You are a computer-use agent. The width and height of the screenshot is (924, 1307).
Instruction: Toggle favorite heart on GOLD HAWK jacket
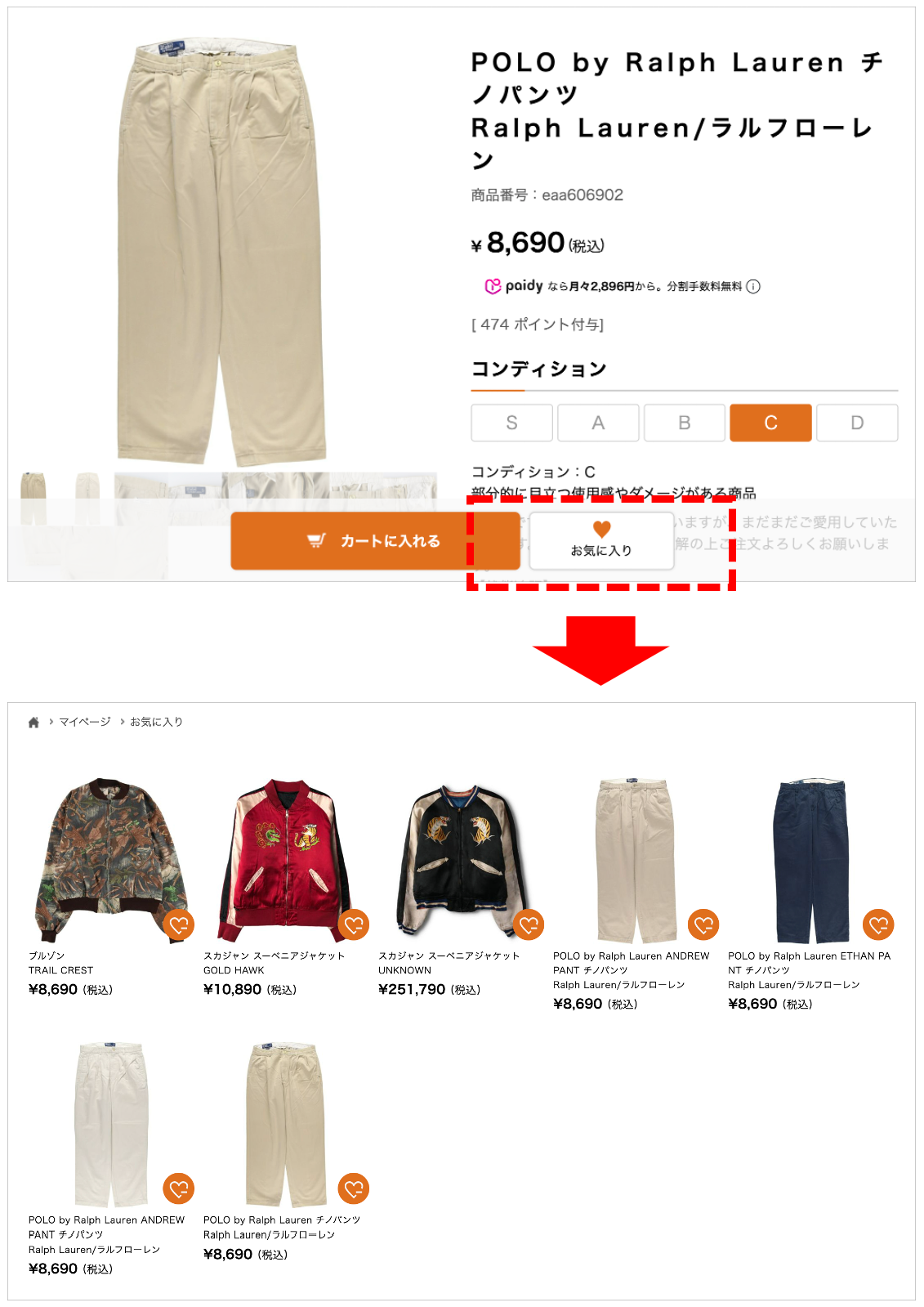[x=354, y=924]
